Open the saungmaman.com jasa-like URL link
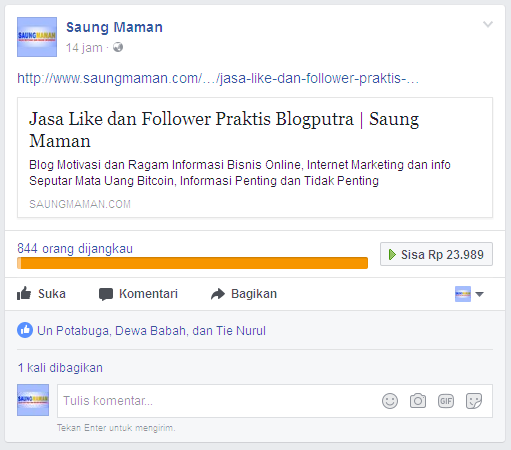 click(218, 78)
